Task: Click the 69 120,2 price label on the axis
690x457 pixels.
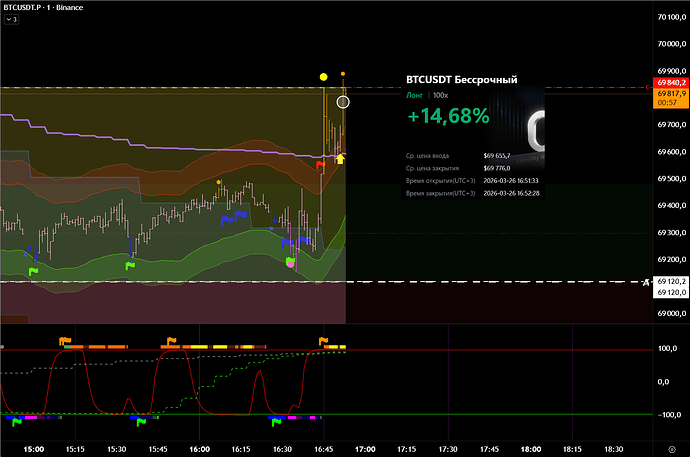Action: [x=669, y=283]
